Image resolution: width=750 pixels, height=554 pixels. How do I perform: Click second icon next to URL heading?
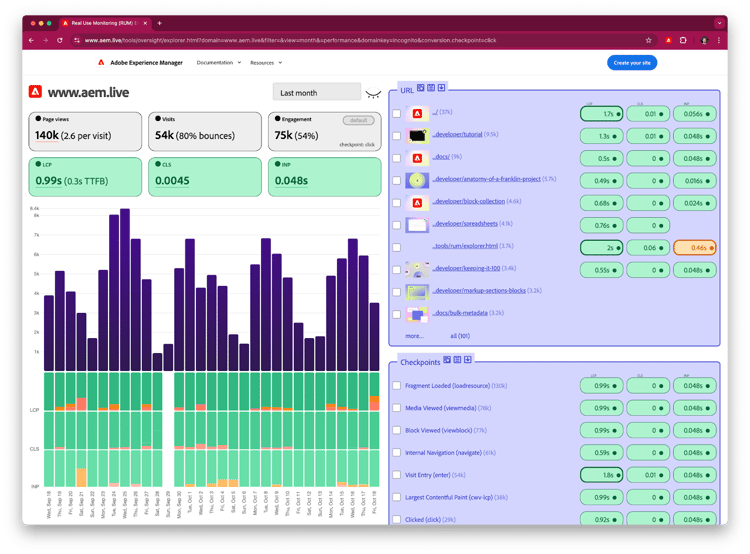pos(431,88)
